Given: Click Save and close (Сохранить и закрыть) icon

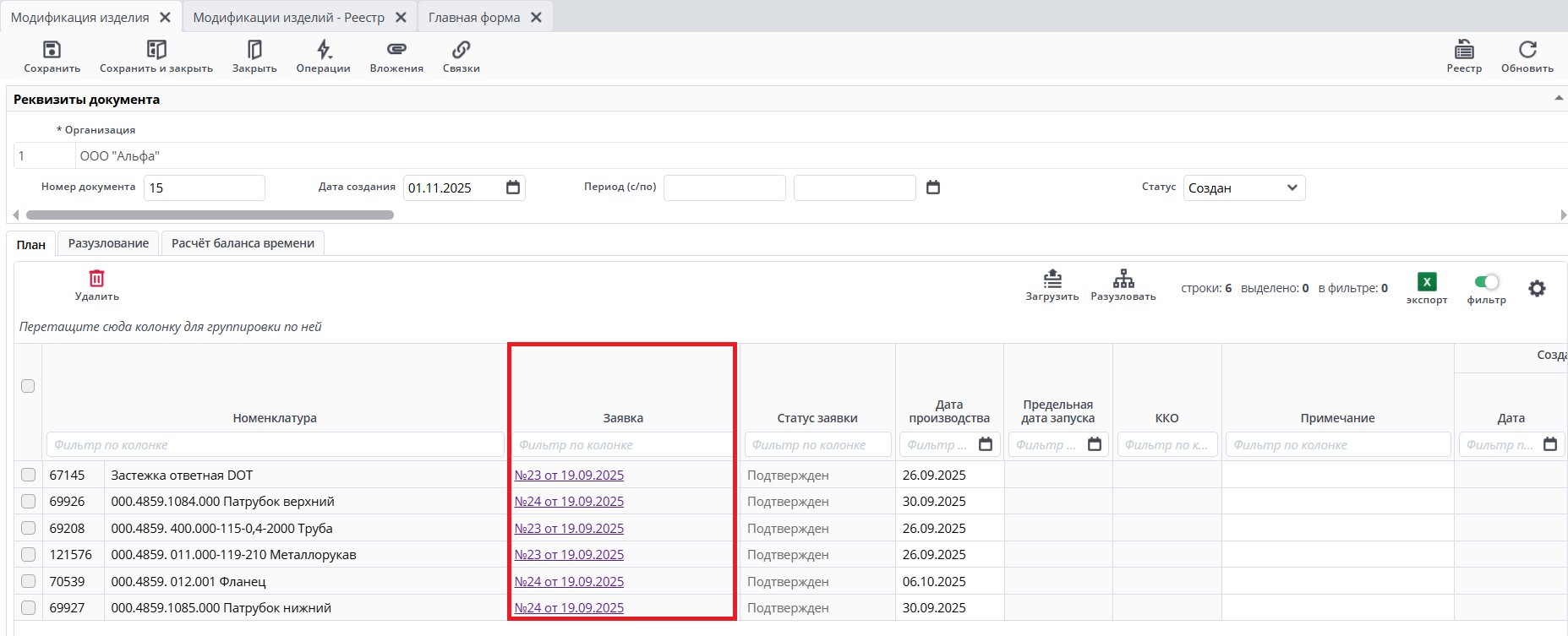Looking at the screenshot, I should pyautogui.click(x=156, y=50).
